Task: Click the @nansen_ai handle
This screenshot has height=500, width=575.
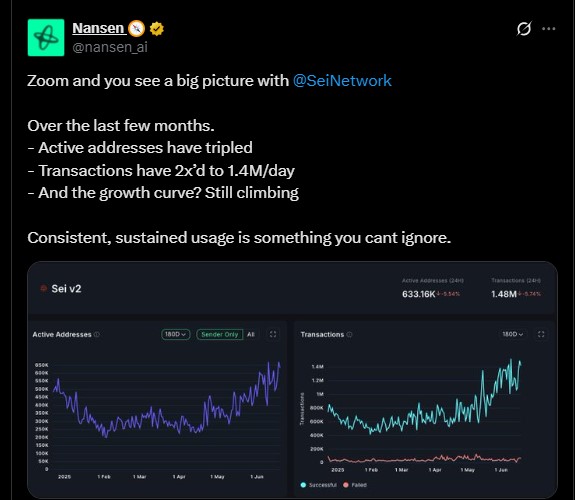Action: pyautogui.click(x=110, y=47)
